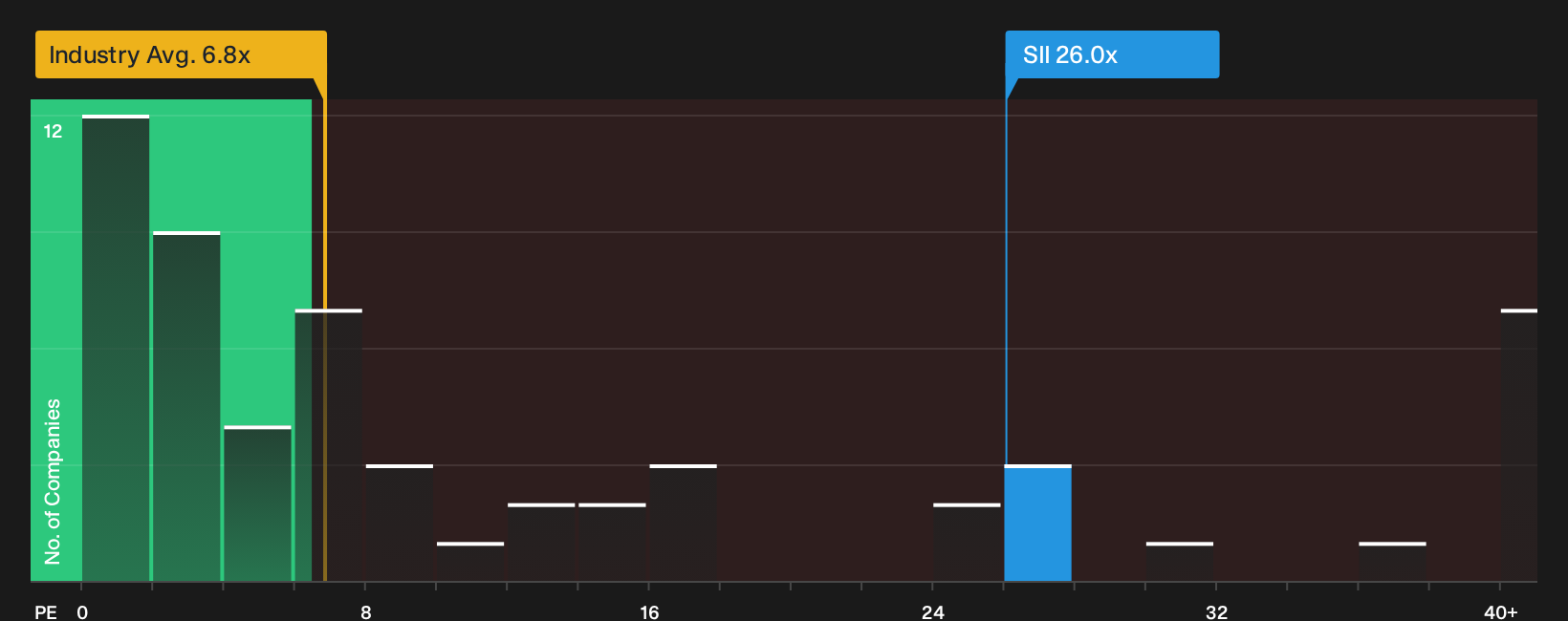The height and width of the screenshot is (621, 1568).
Task: Click the axis label 24
Action: [933, 611]
